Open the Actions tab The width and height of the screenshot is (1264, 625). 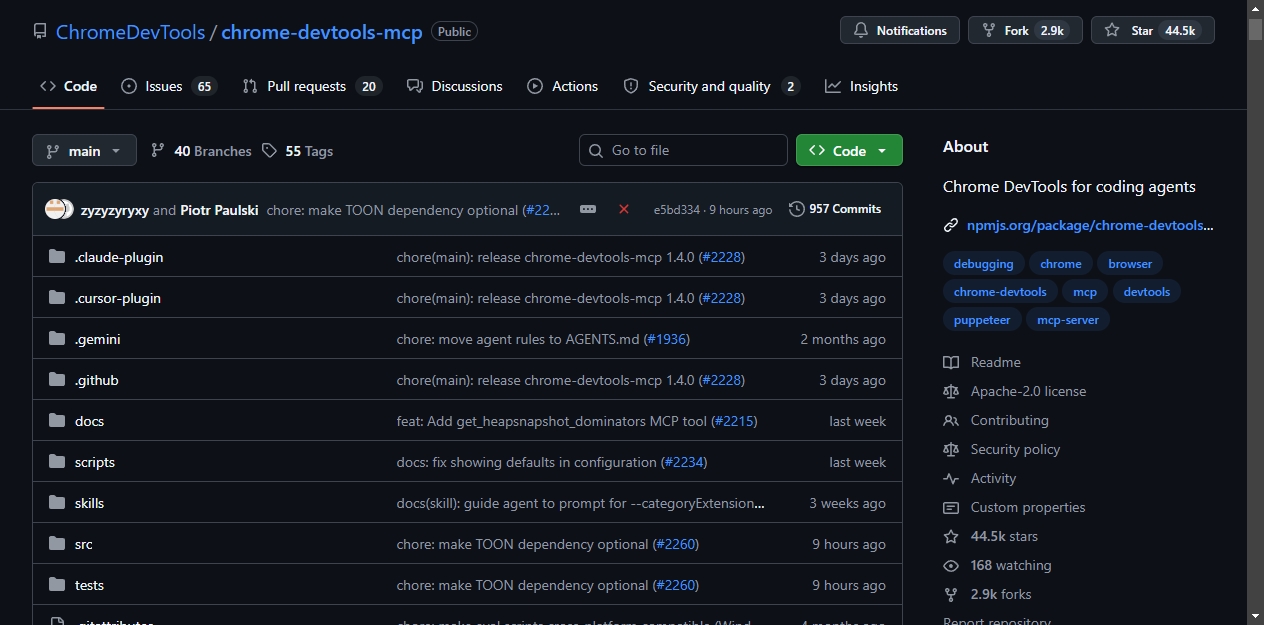563,86
